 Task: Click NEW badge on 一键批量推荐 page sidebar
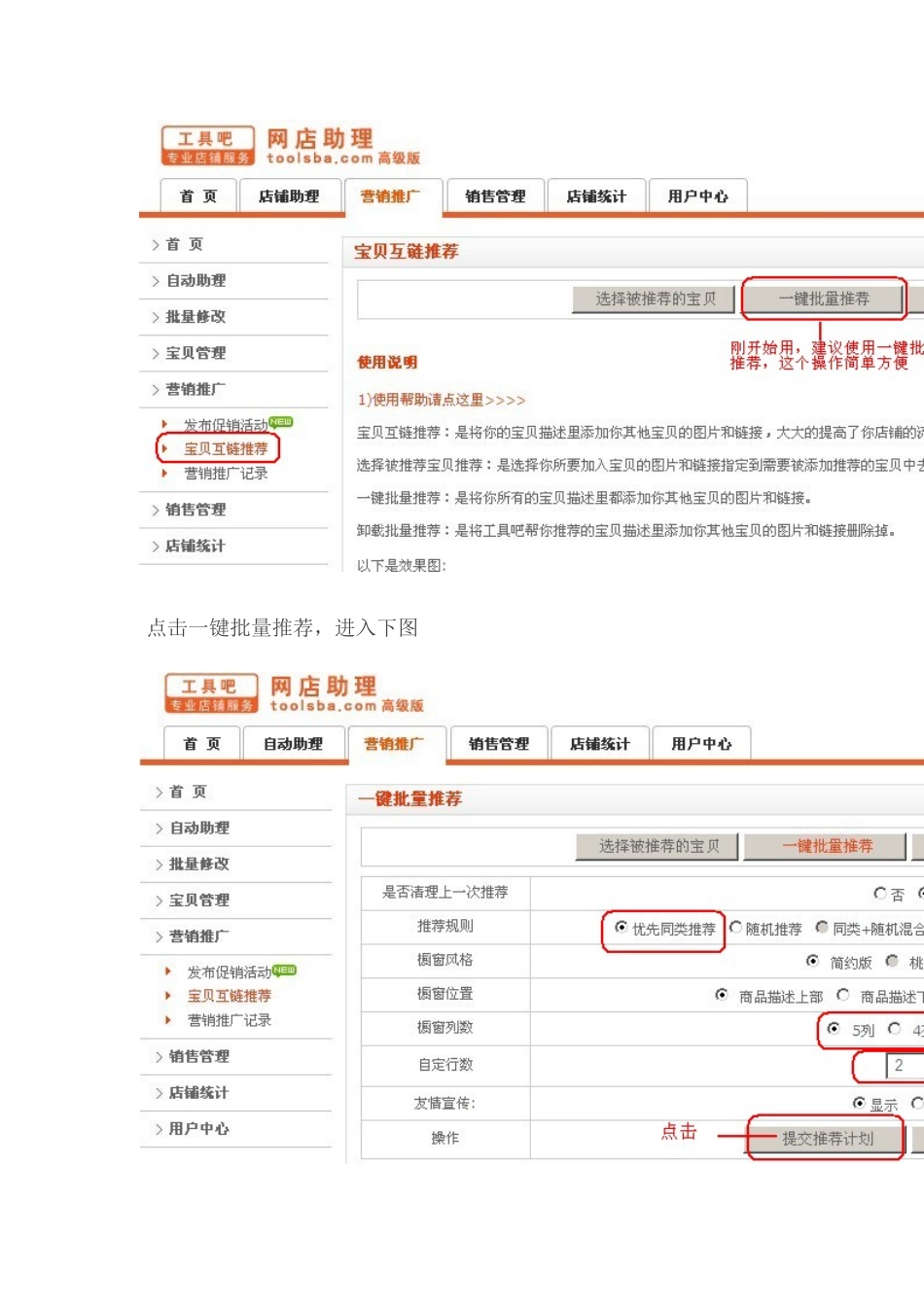coord(284,970)
